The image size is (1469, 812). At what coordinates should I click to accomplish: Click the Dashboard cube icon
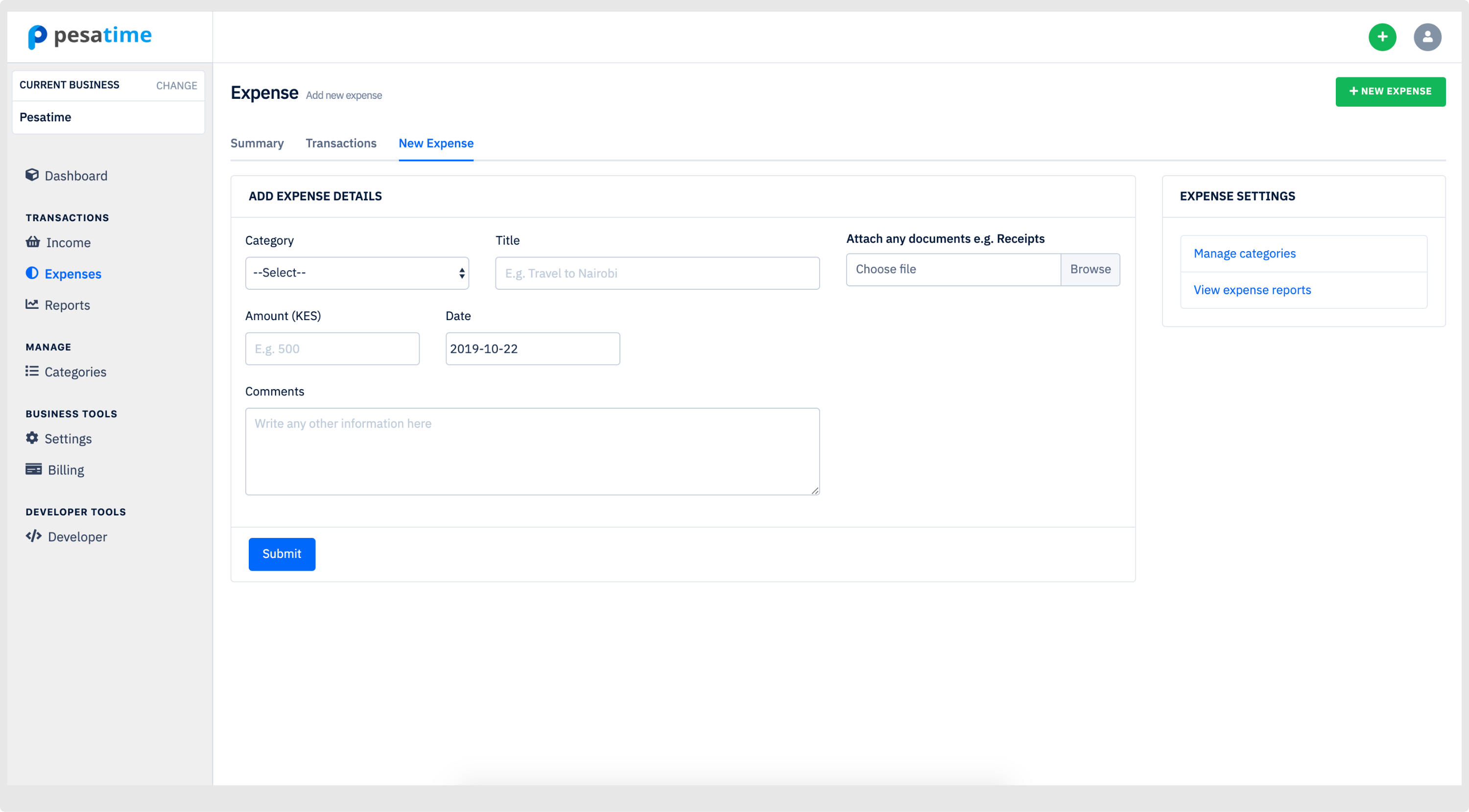32,175
